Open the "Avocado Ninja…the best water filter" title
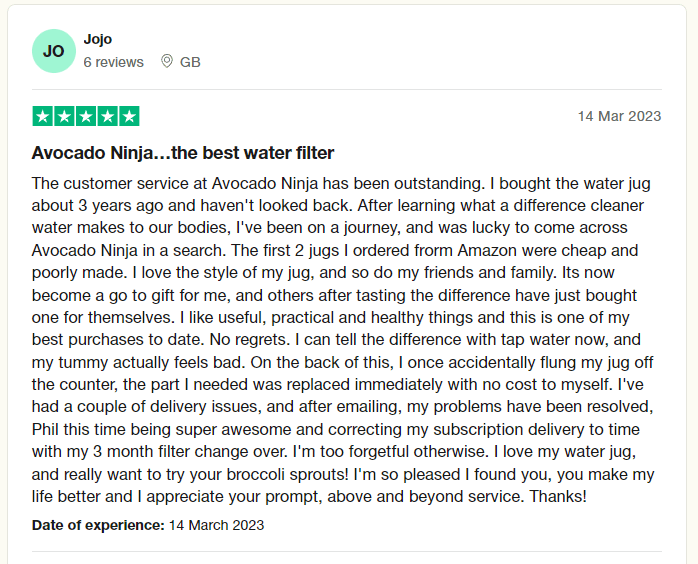This screenshot has width=698, height=564. coord(183,153)
